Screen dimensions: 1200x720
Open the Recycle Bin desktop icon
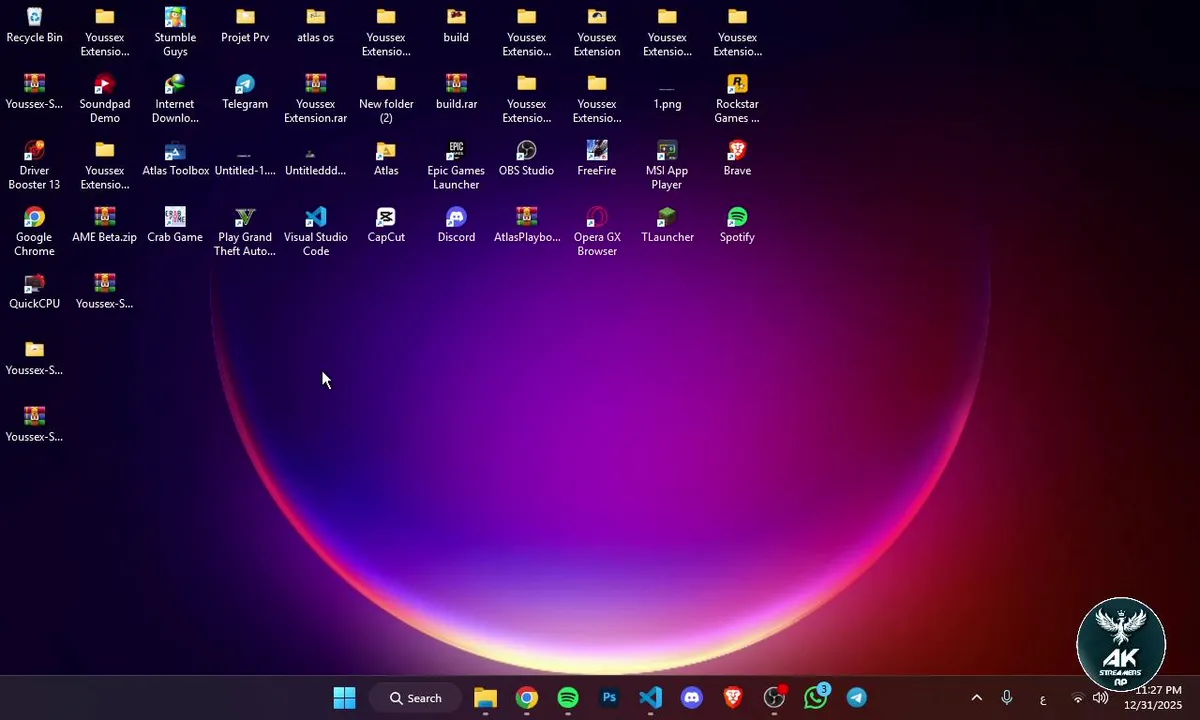click(x=34, y=26)
